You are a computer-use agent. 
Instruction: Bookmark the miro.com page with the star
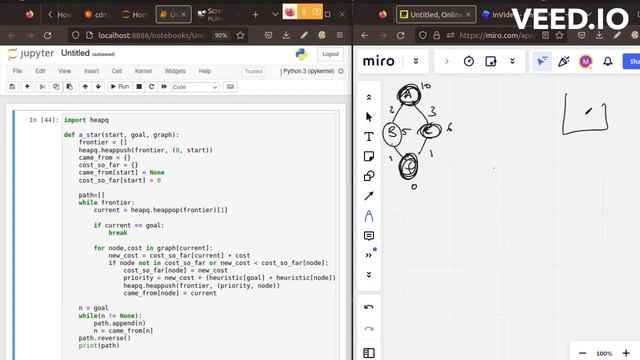559,36
